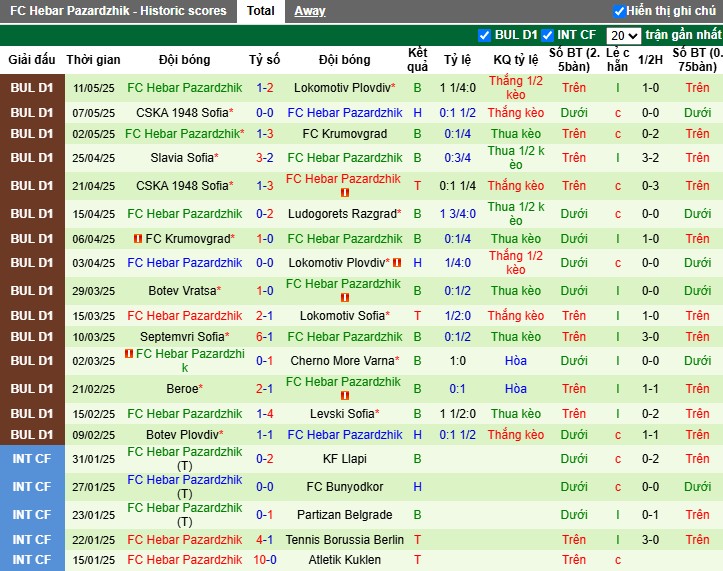Click Thắng kèo on 15/03/25 row
723x571 pixels.
click(516, 315)
